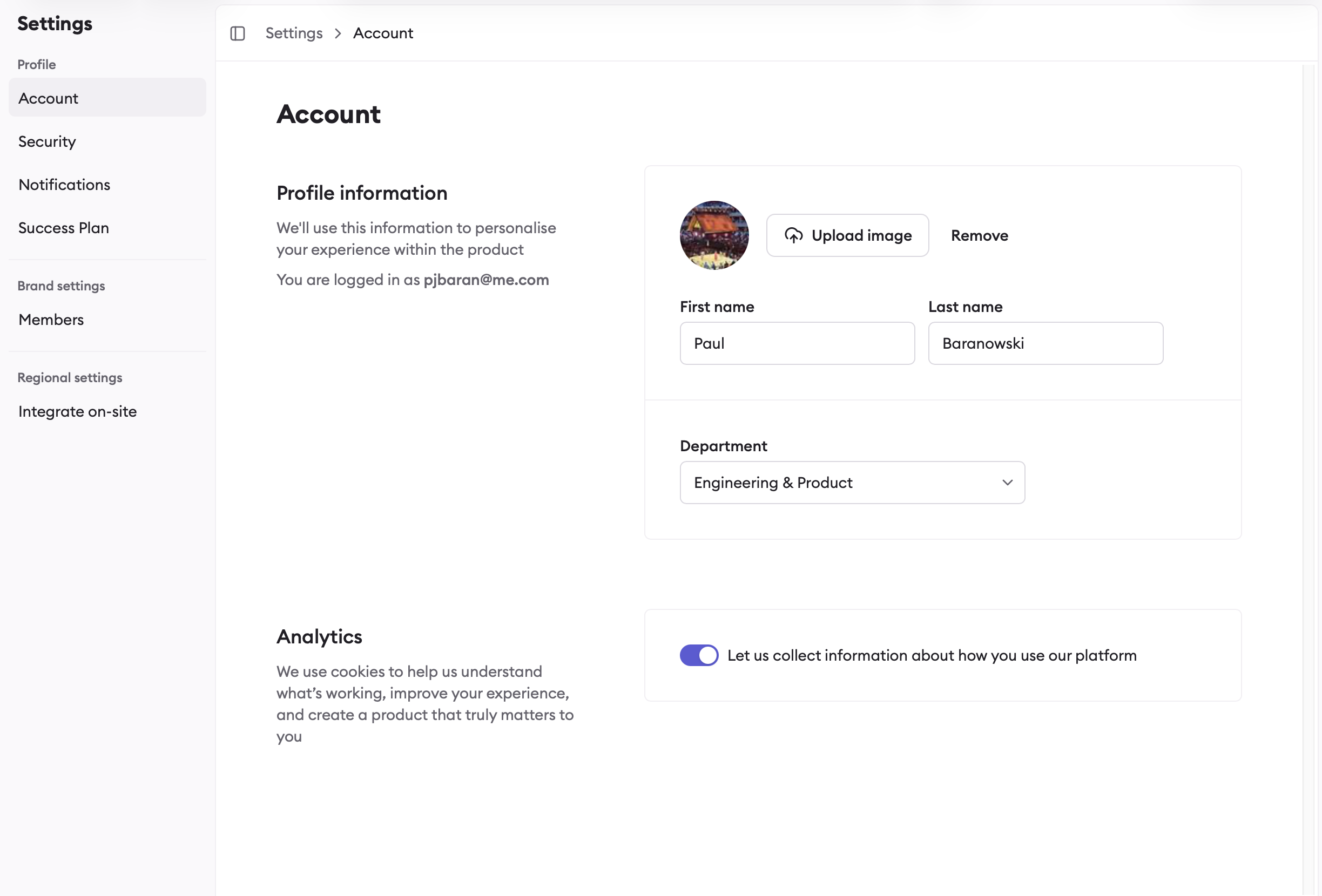Open the Account settings page
1322x896 pixels.
[48, 98]
